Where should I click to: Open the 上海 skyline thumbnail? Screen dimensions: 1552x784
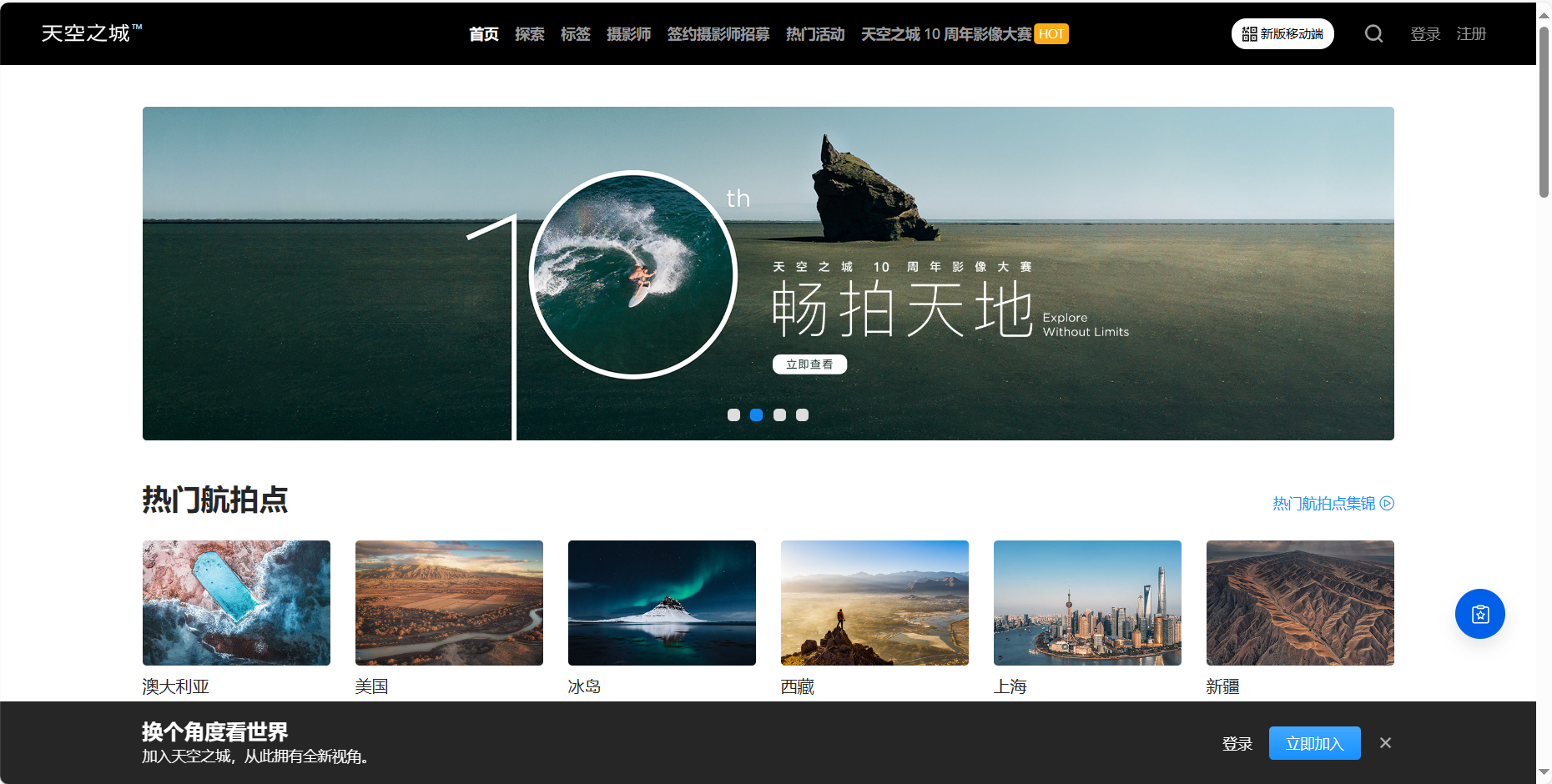click(1087, 603)
